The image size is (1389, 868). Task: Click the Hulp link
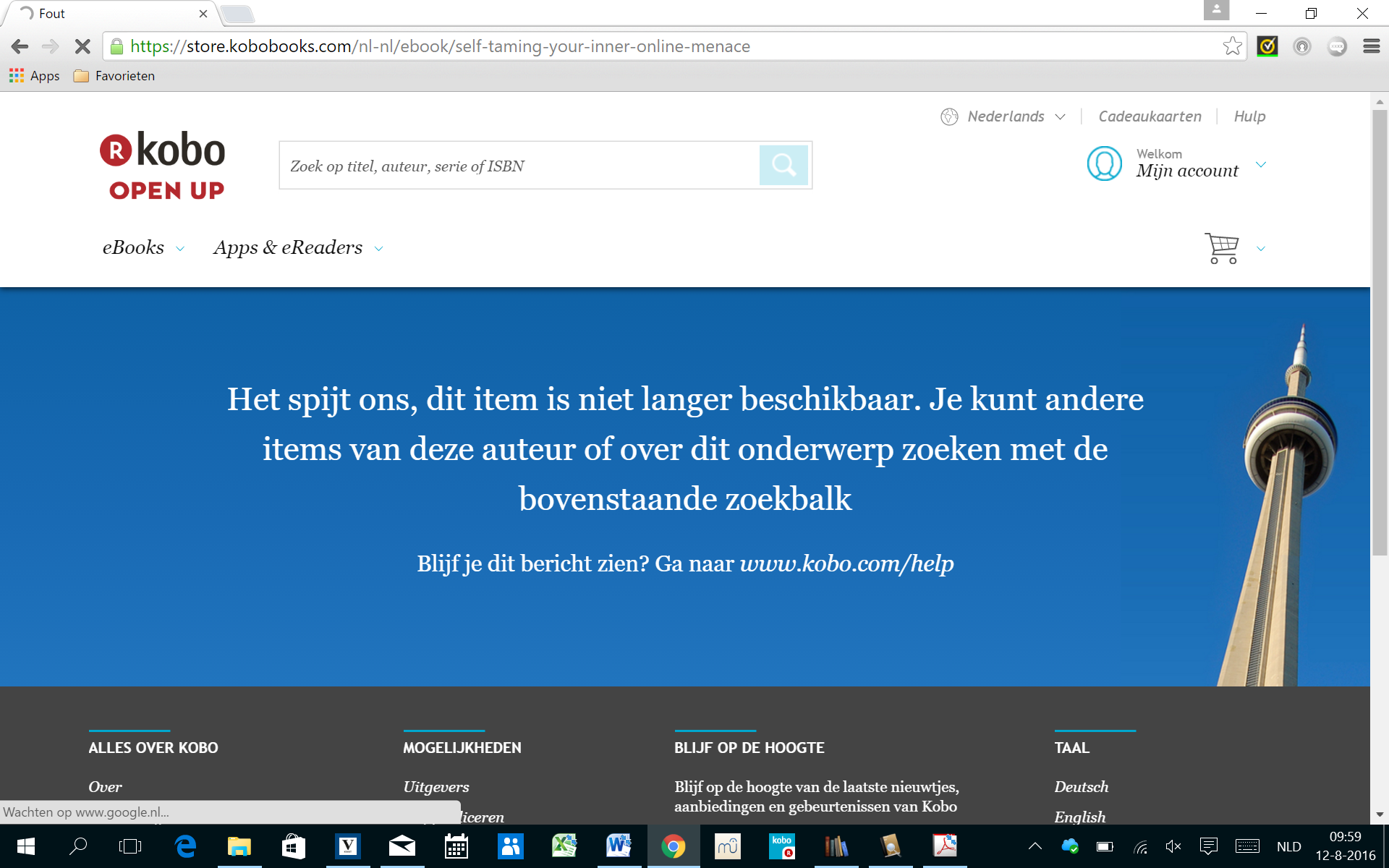click(x=1249, y=116)
